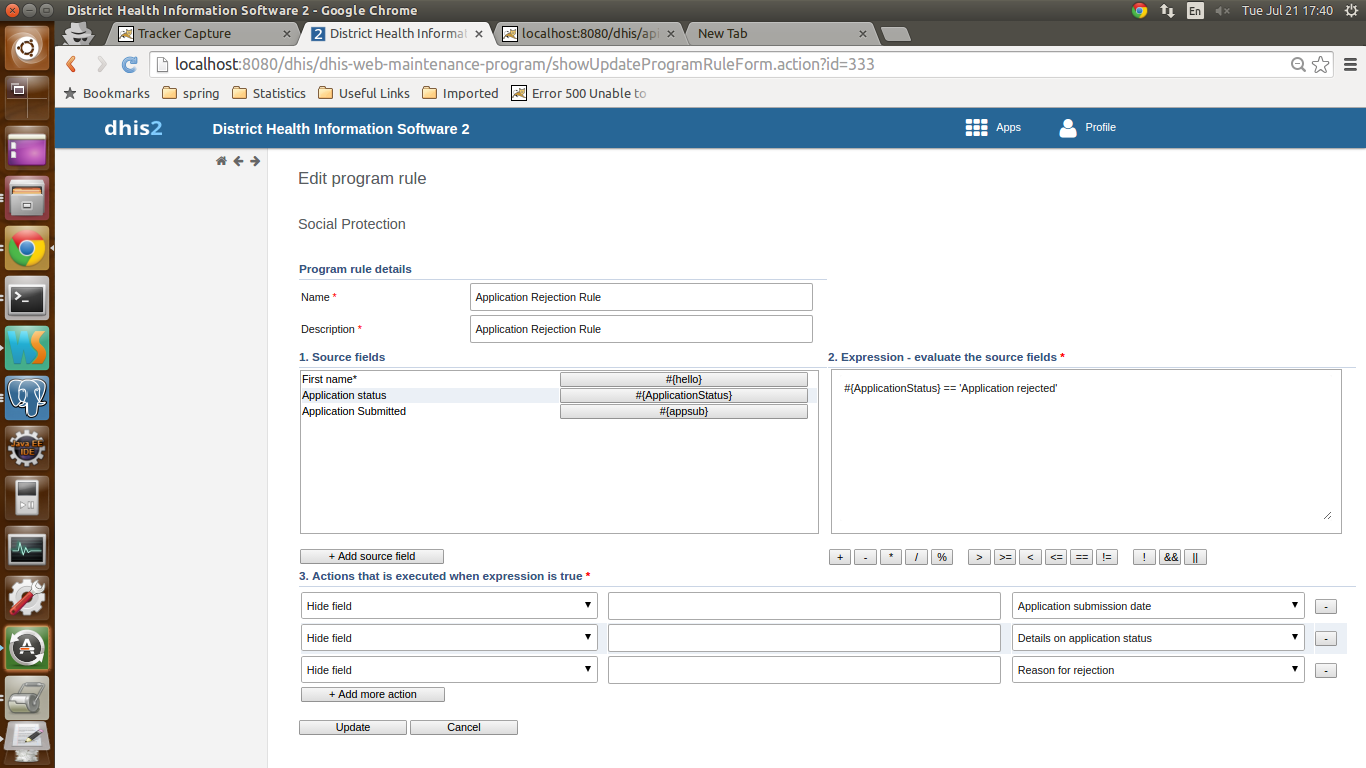This screenshot has width=1366, height=768.
Task: Open the Error 500 bookmark
Action: (x=578, y=93)
